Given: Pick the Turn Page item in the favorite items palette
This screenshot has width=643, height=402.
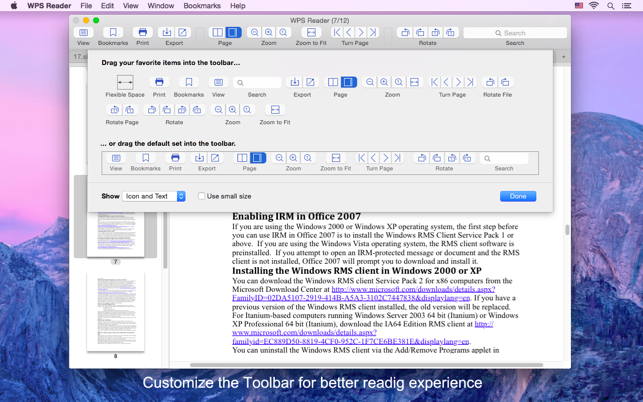Looking at the screenshot, I should [452, 86].
